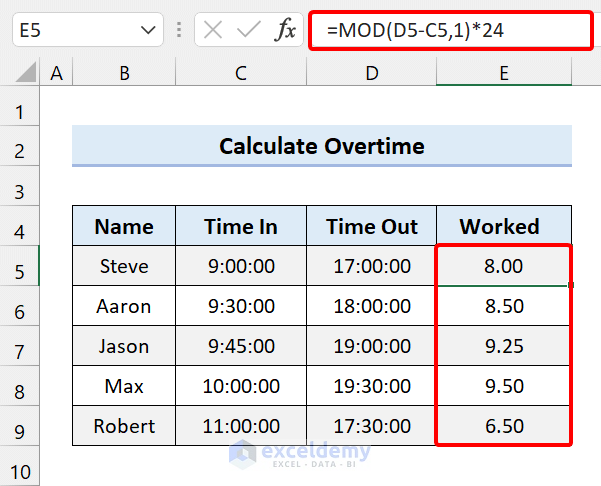Select the cell containing 'Aaron'
The width and height of the screenshot is (601, 486).
124,306
